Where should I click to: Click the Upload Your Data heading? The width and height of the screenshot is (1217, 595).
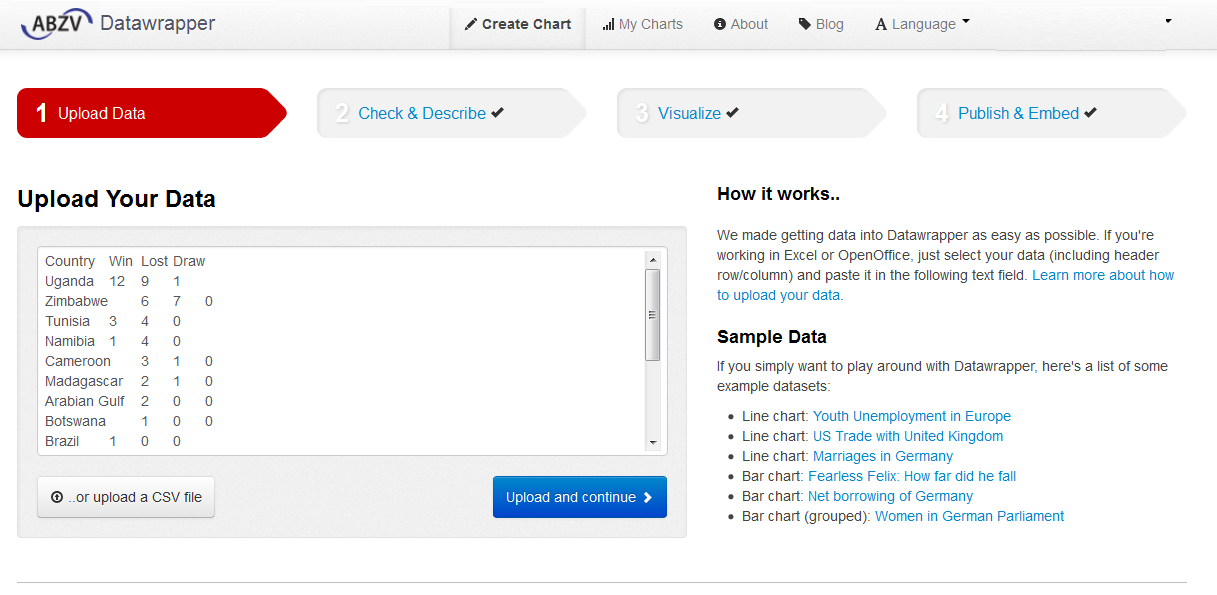point(117,199)
